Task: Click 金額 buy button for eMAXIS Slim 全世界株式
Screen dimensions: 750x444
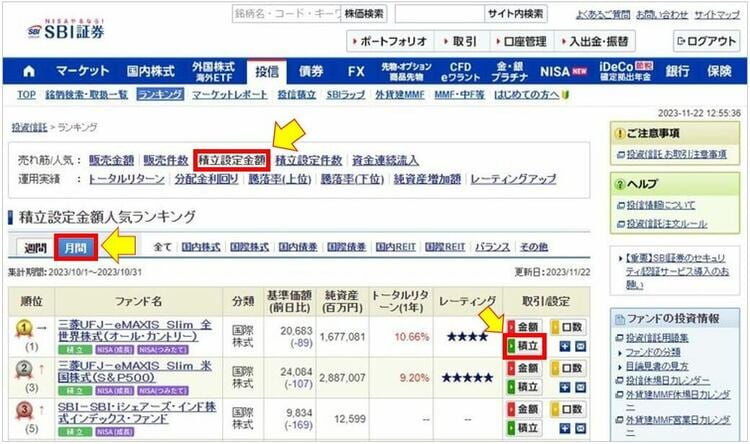Action: click(524, 327)
